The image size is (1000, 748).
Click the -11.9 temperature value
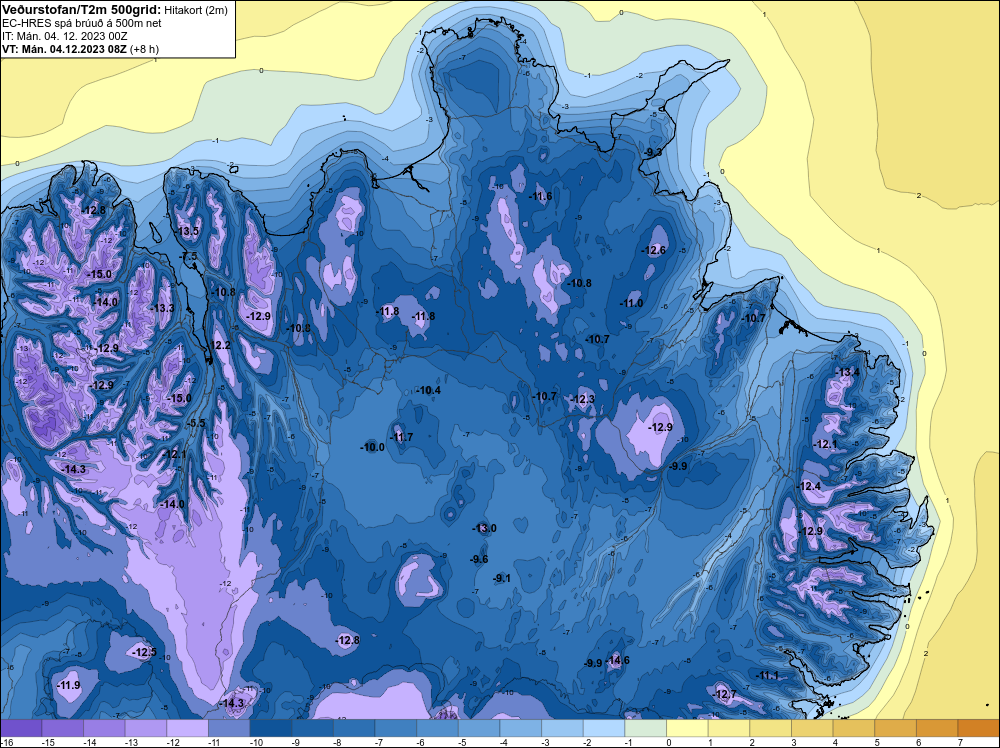point(69,686)
